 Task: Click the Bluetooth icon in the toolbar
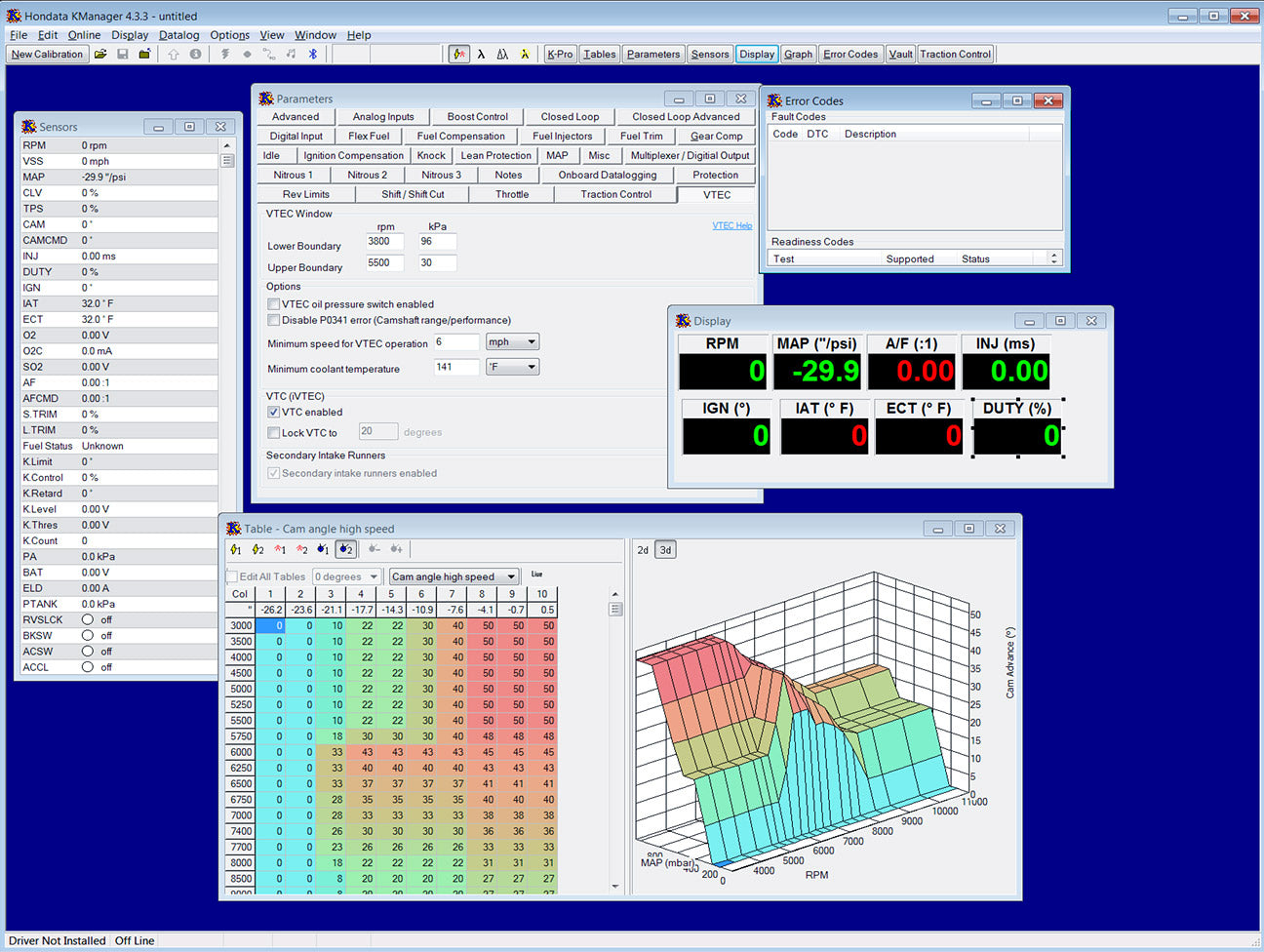pos(313,55)
